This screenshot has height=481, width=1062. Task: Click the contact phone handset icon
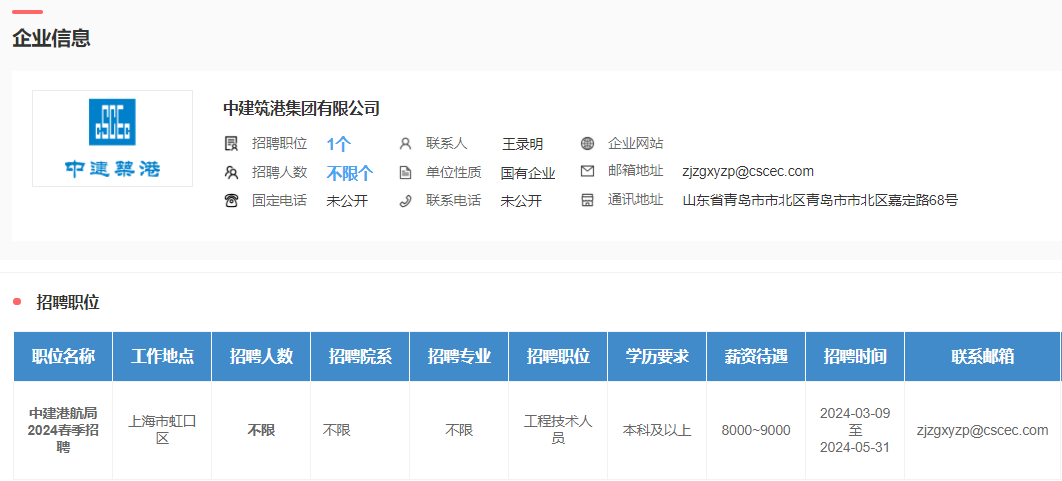405,200
